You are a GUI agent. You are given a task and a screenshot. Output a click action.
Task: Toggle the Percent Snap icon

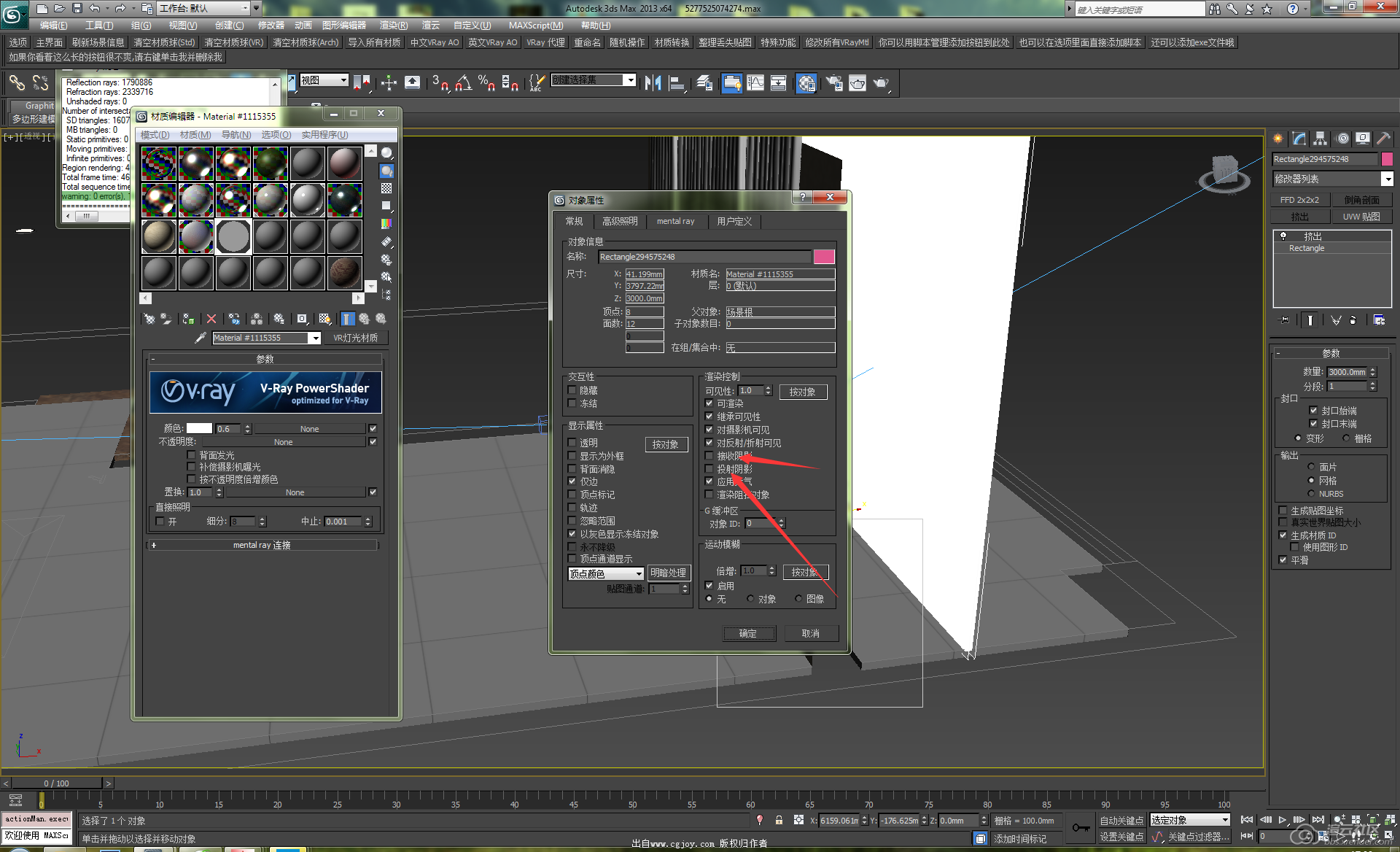click(487, 83)
